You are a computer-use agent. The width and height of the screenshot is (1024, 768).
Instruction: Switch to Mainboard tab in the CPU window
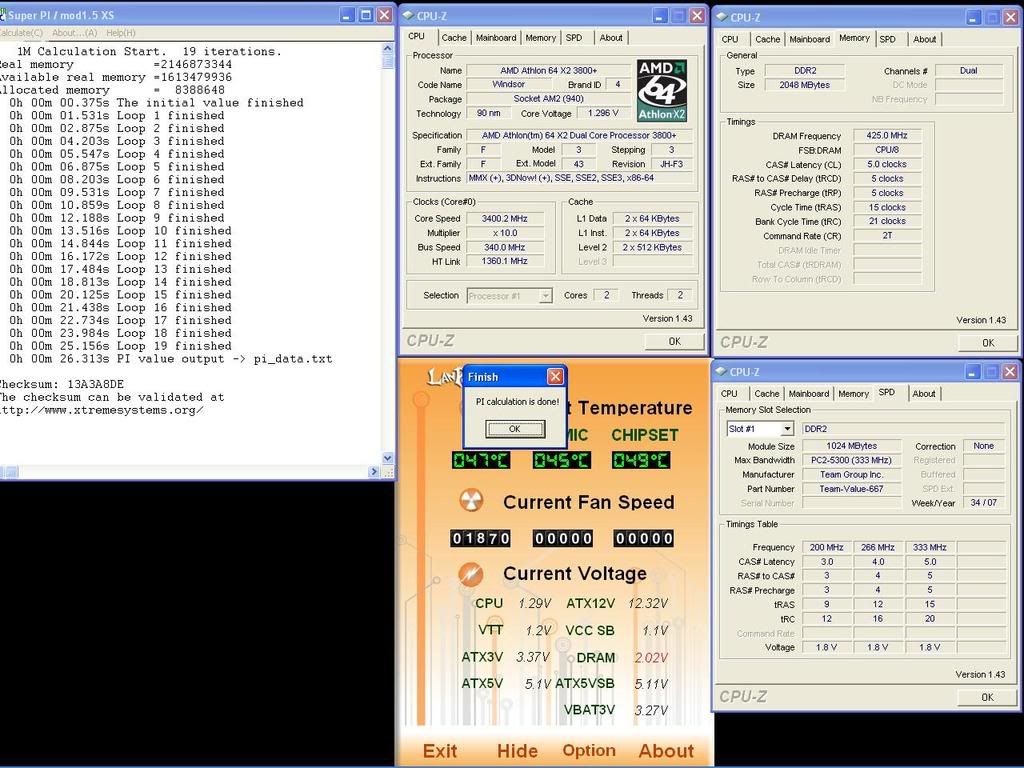tap(496, 38)
